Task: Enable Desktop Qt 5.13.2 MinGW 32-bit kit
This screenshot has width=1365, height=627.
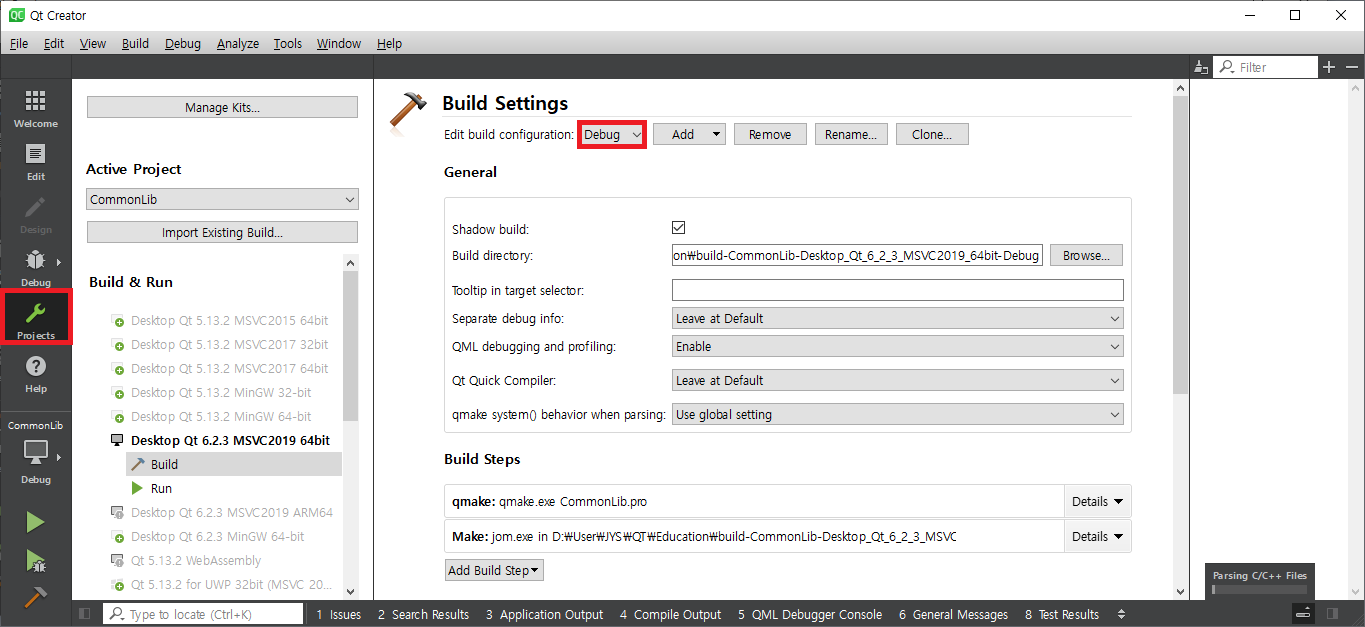Action: click(x=219, y=392)
